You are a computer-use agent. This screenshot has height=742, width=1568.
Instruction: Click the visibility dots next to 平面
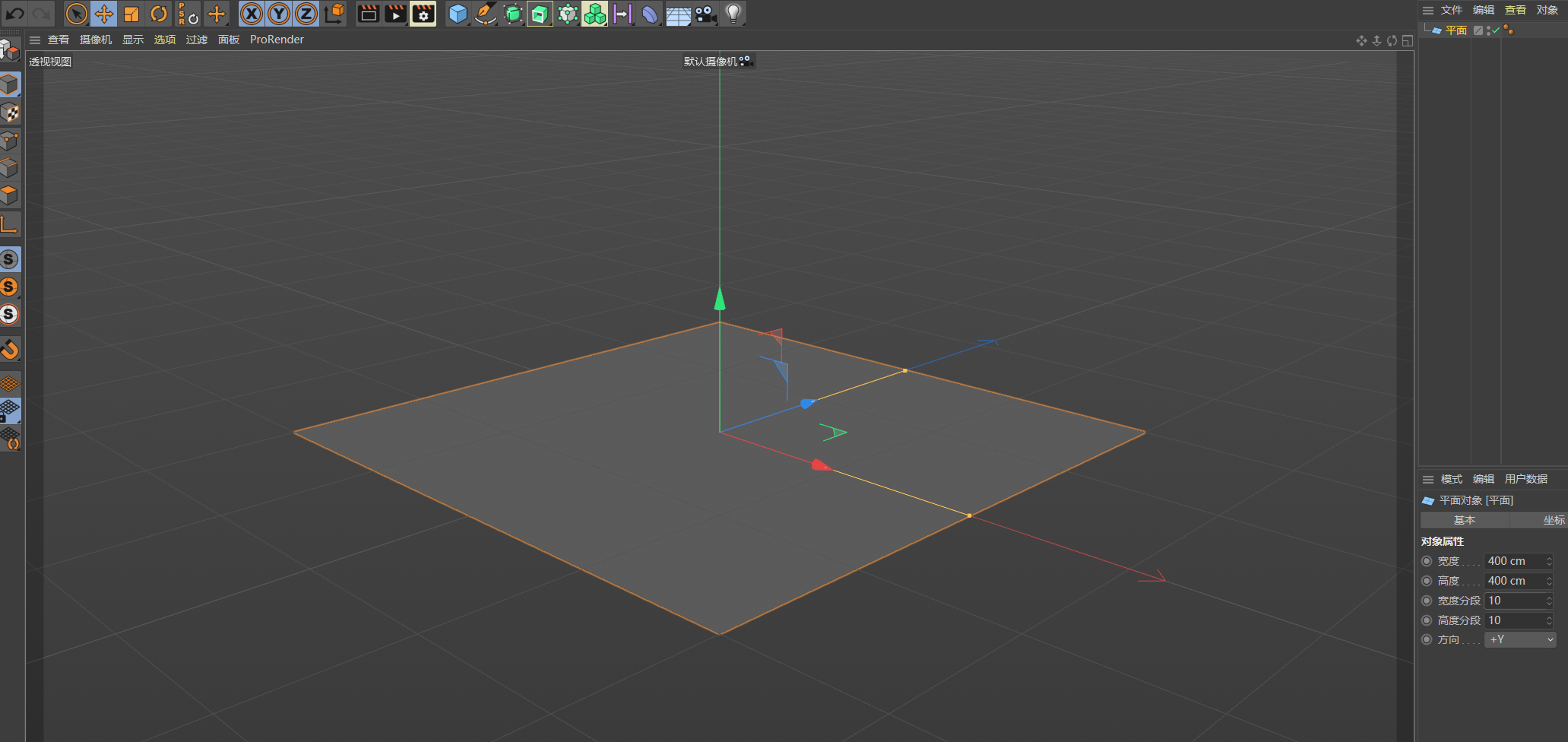coord(1488,30)
